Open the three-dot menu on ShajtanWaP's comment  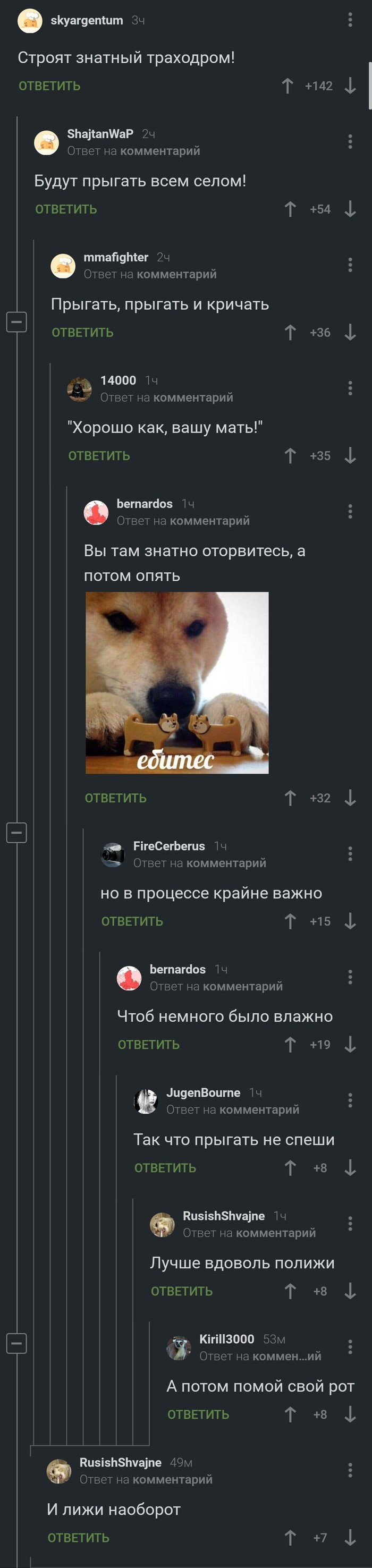click(x=350, y=142)
